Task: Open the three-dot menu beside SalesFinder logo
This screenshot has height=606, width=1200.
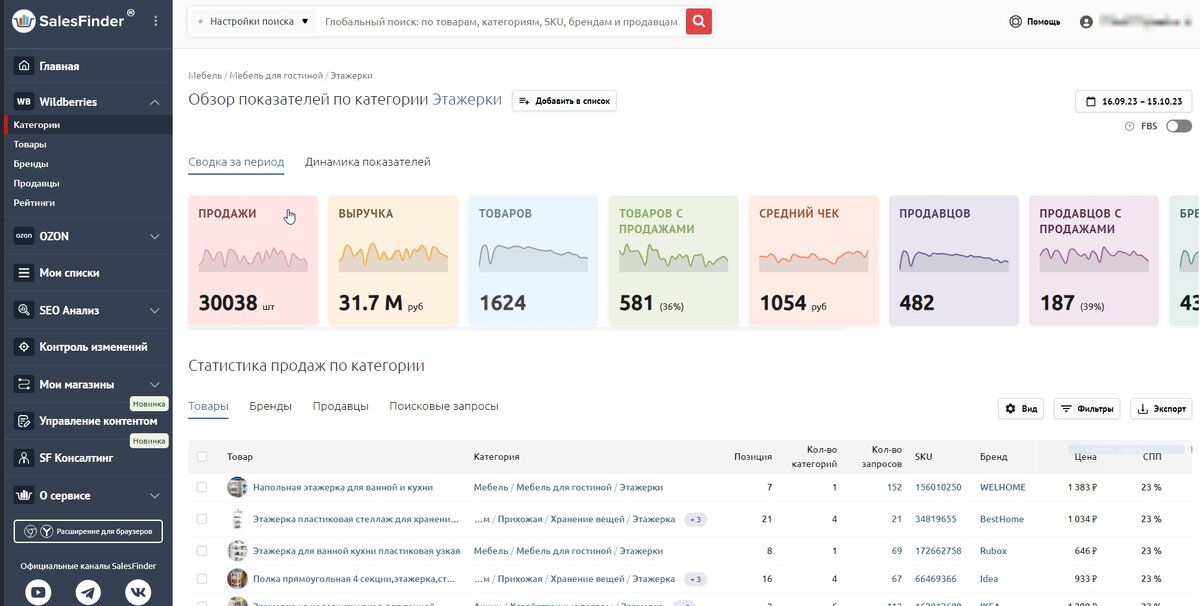Action: coord(155,21)
